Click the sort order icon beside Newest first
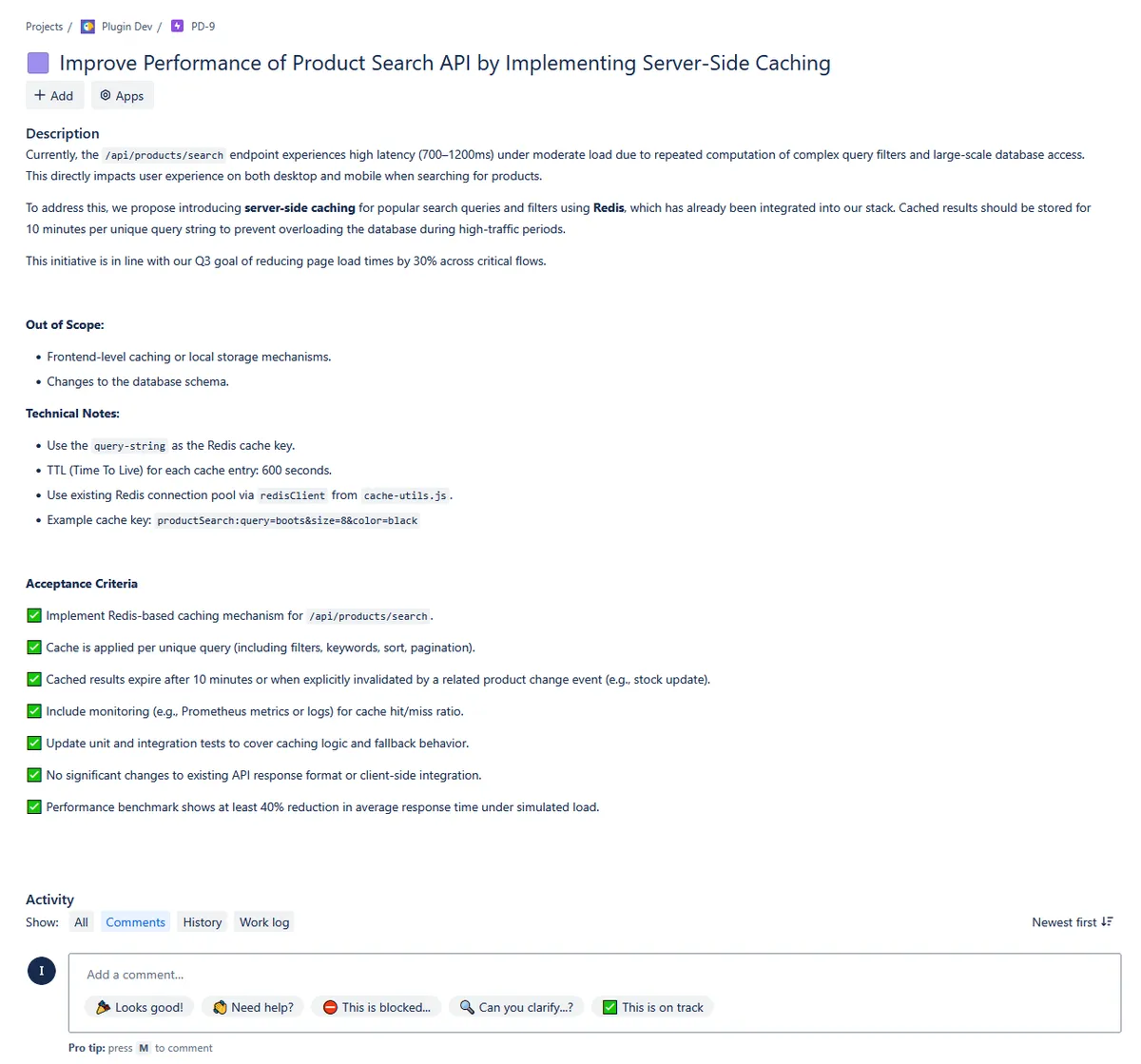Image resolution: width=1141 pixels, height=1064 pixels. [1107, 922]
